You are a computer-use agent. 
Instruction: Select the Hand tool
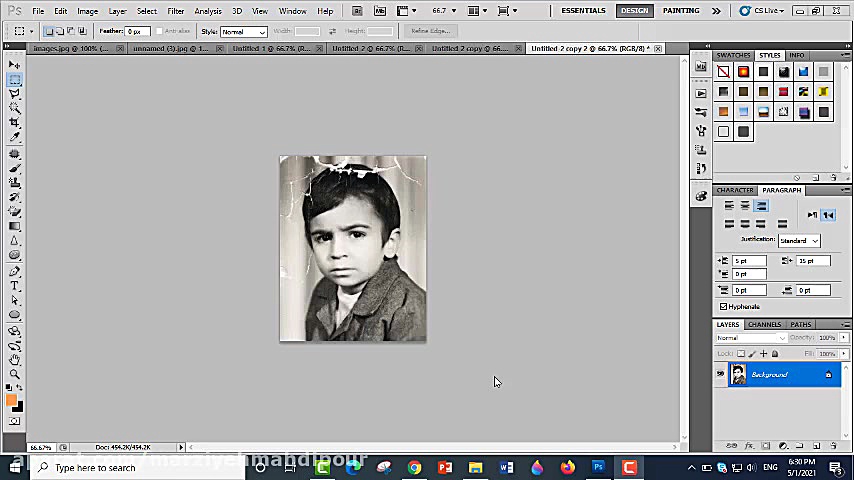click(x=15, y=360)
